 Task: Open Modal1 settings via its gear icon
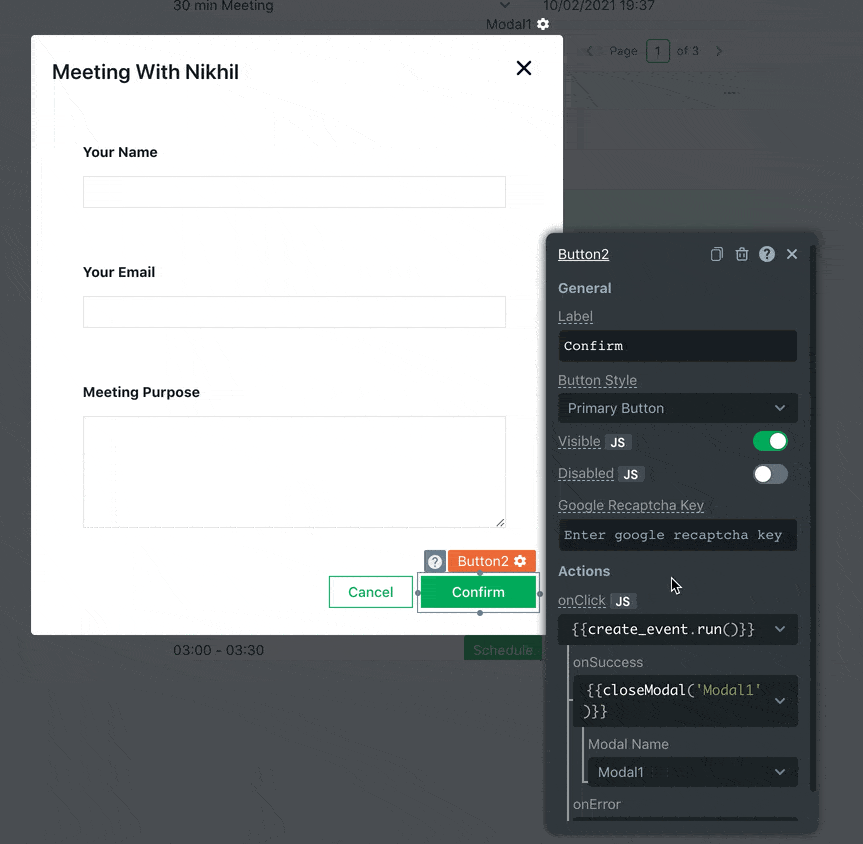click(x=543, y=24)
